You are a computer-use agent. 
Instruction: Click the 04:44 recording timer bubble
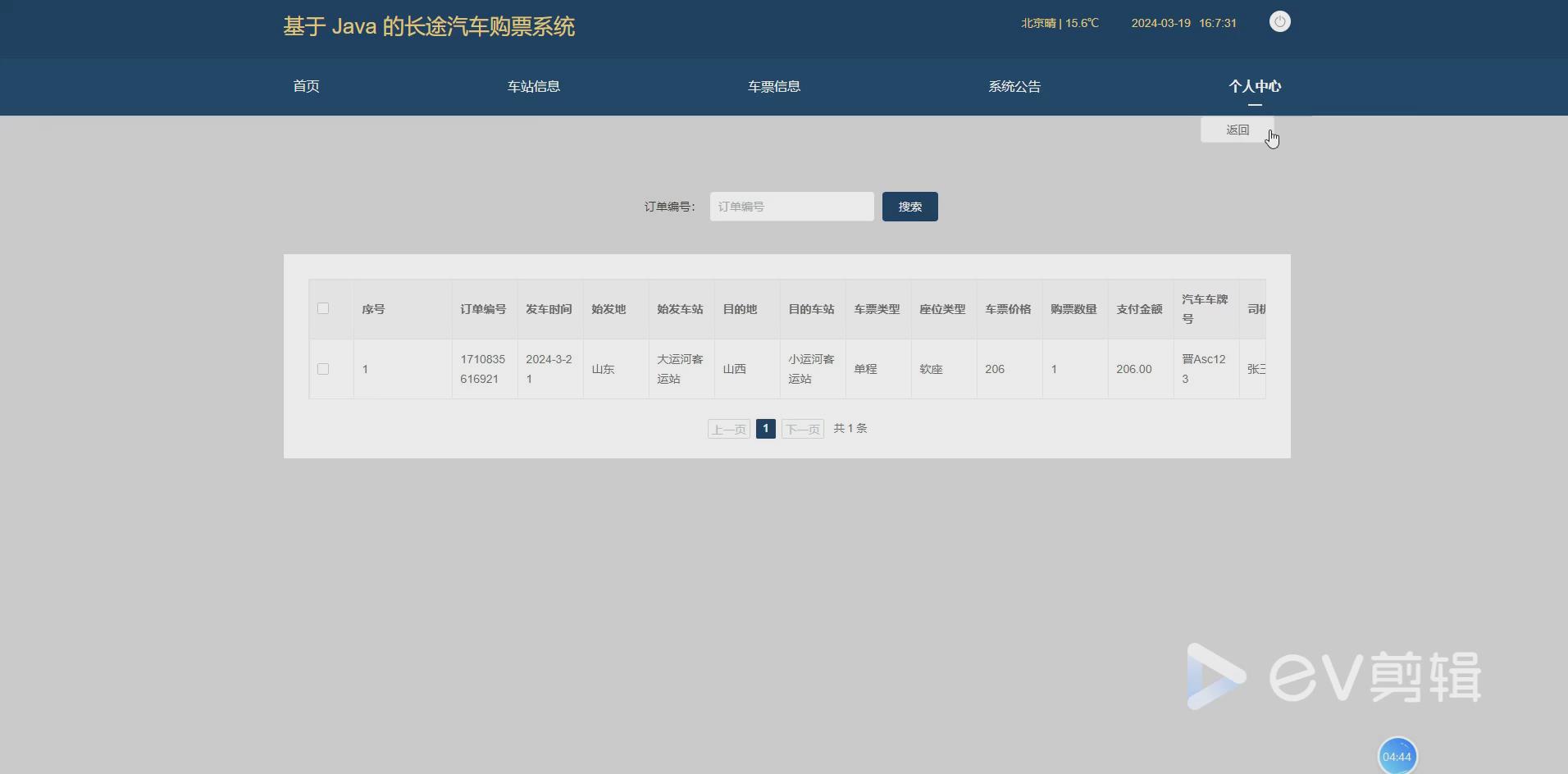coord(1398,755)
